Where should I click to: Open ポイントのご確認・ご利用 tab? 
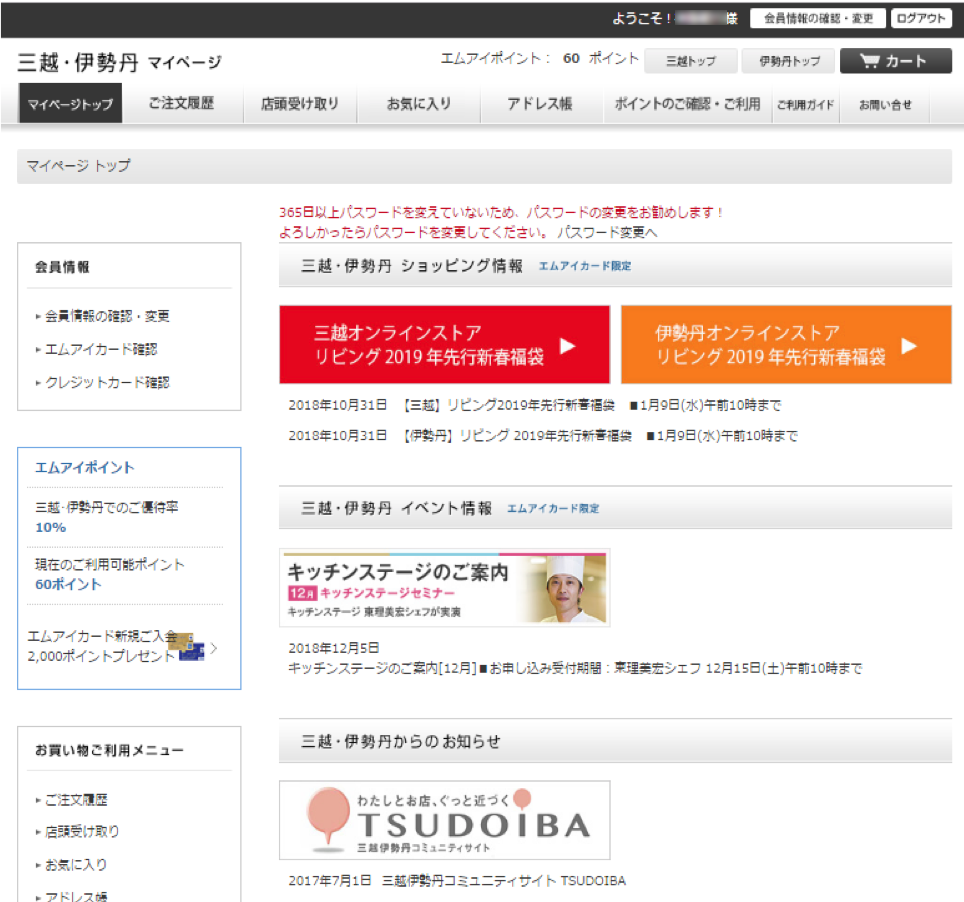(687, 103)
